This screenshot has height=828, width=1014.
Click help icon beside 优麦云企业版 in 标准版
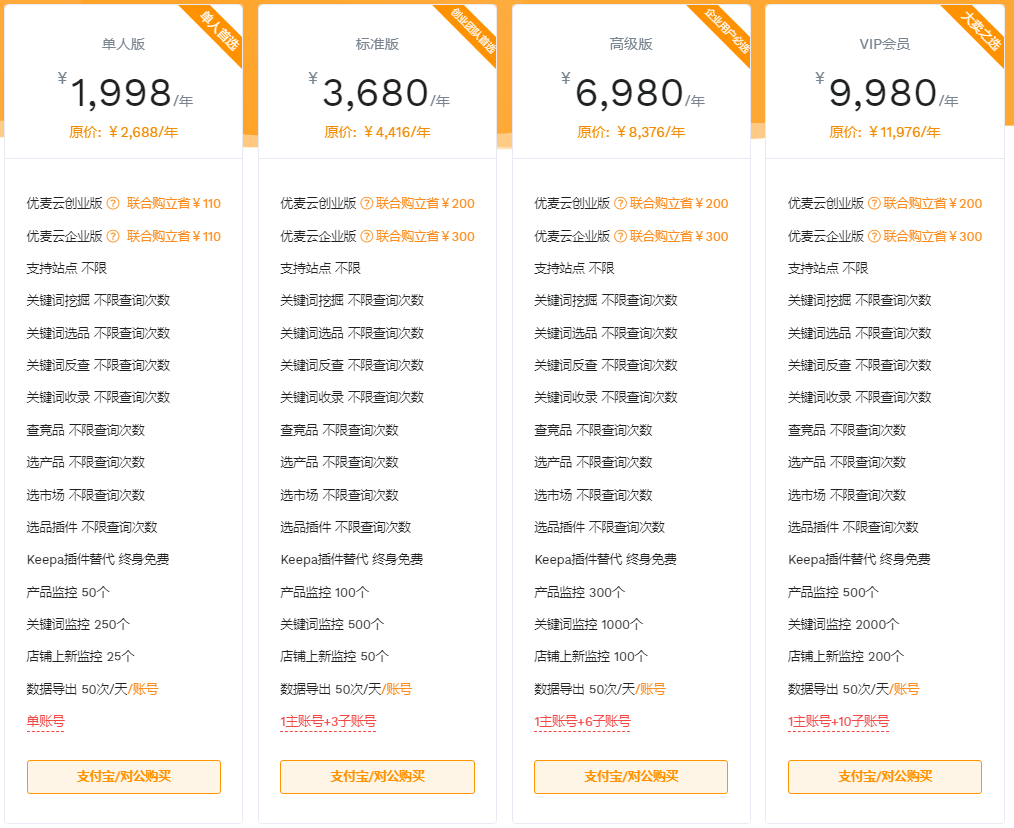click(x=367, y=237)
